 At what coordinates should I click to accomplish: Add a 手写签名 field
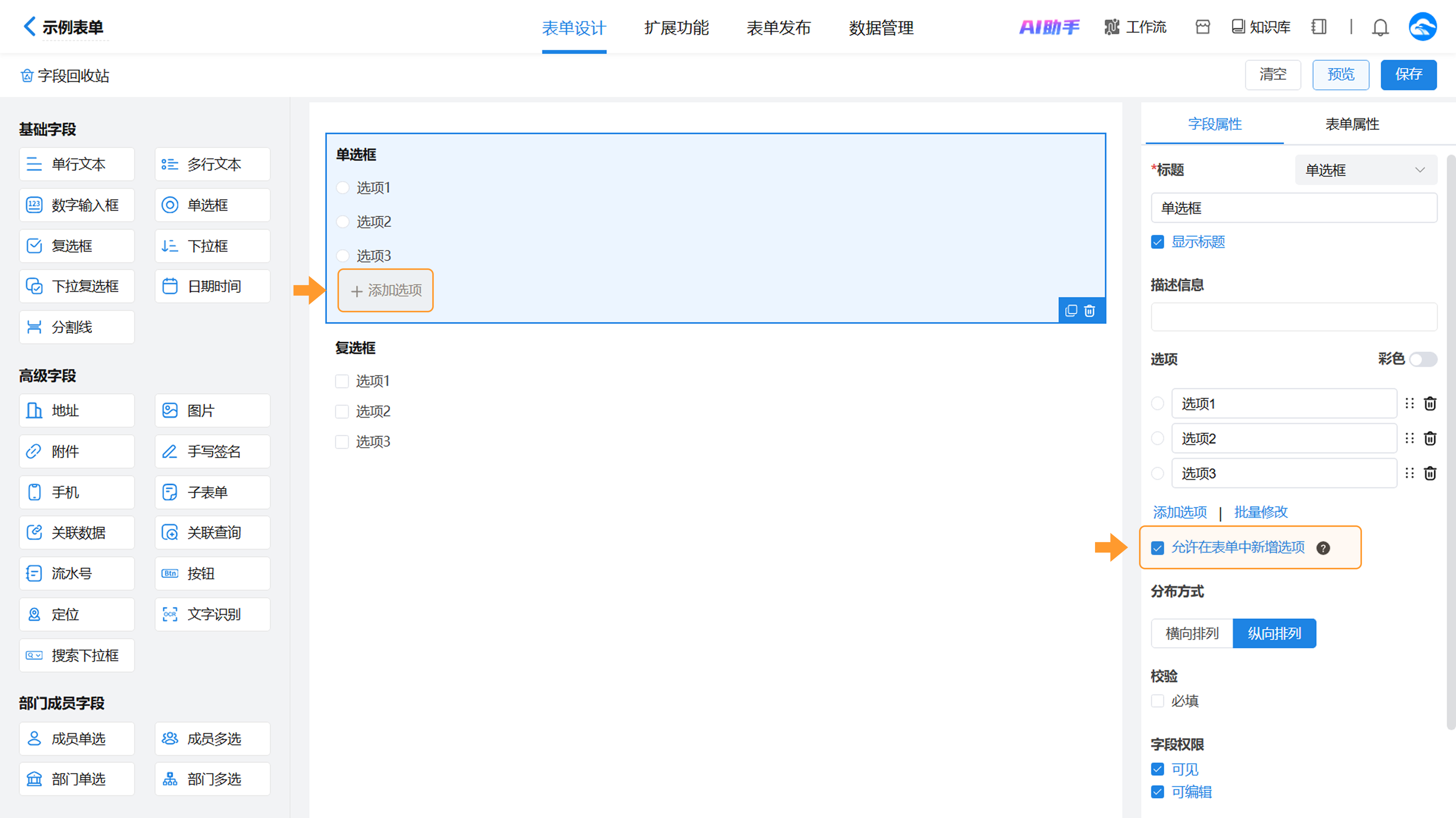pyautogui.click(x=212, y=451)
